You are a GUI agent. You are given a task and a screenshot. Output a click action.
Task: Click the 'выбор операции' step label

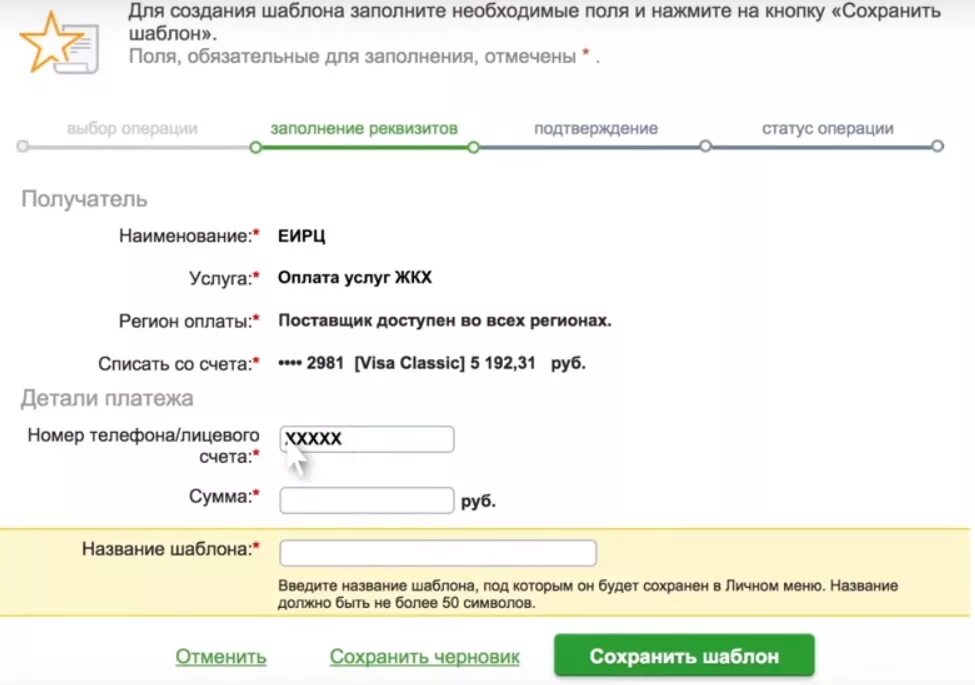132,128
